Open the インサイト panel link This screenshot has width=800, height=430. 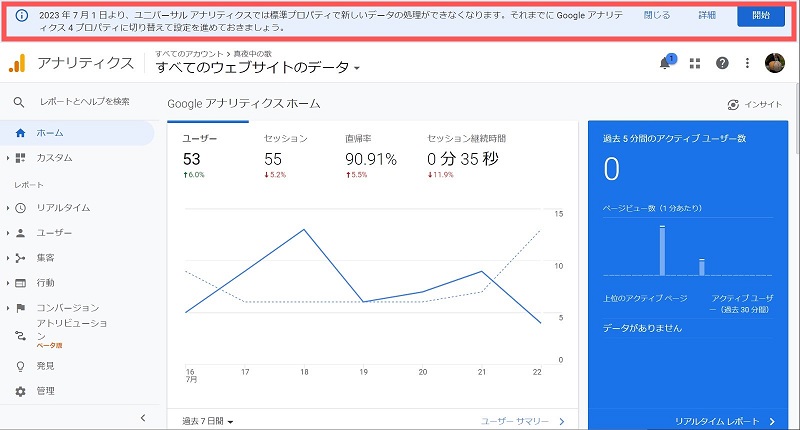point(755,105)
